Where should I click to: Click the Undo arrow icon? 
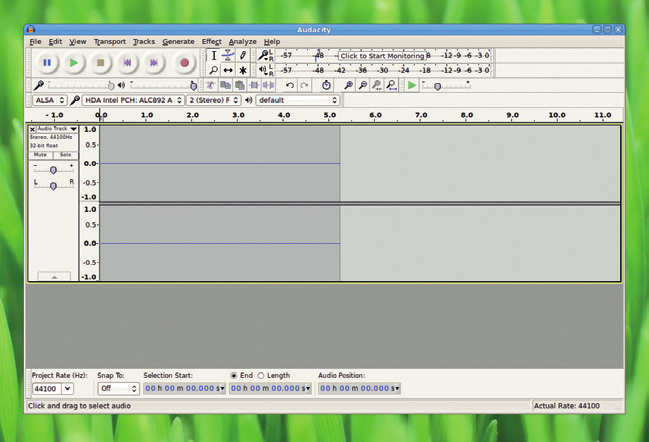point(290,85)
